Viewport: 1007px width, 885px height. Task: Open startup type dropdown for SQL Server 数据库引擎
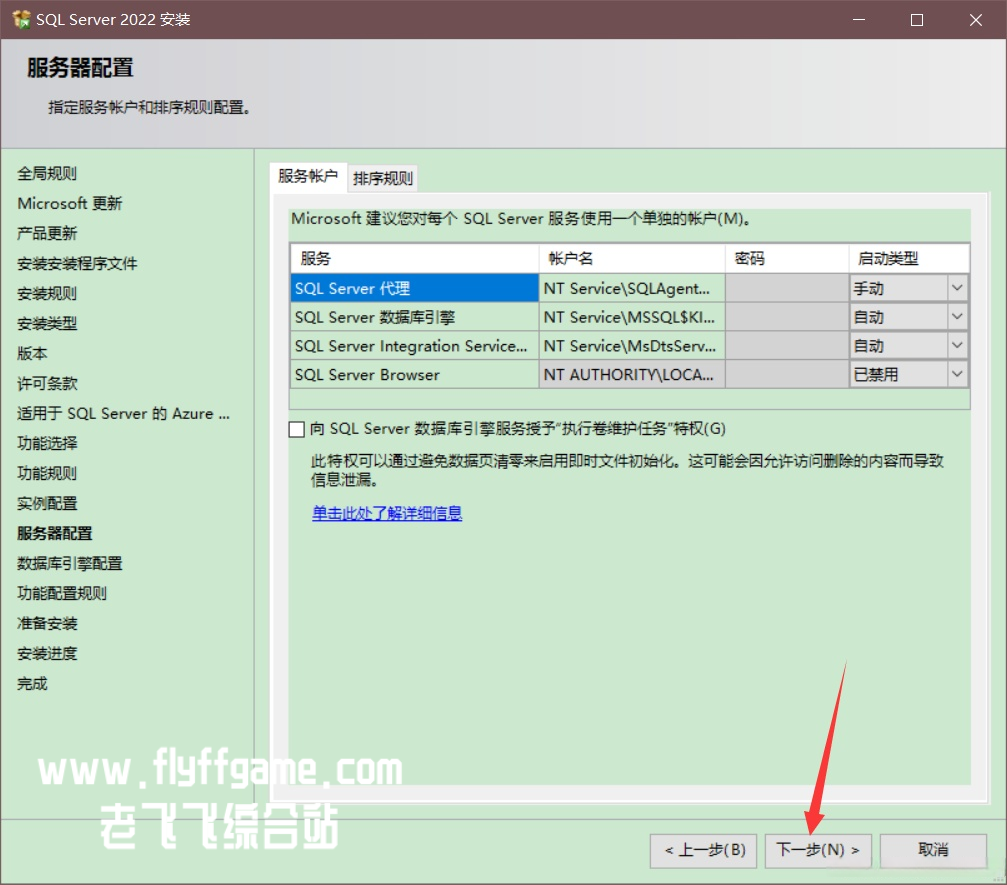(x=957, y=317)
